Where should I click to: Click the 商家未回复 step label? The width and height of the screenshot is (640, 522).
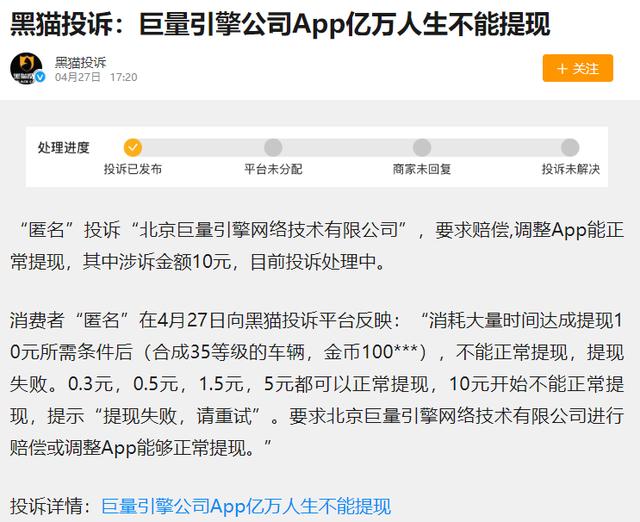coord(422,169)
